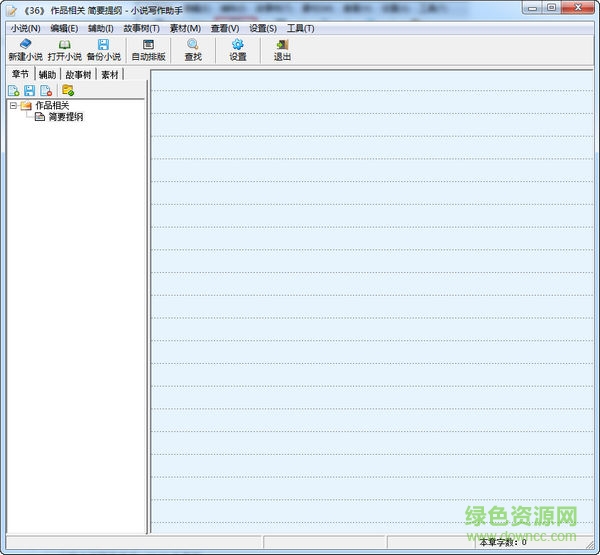Screen dimensions: 600x555
Task: Click the 作品相关 folder icon
Action: click(x=26, y=105)
